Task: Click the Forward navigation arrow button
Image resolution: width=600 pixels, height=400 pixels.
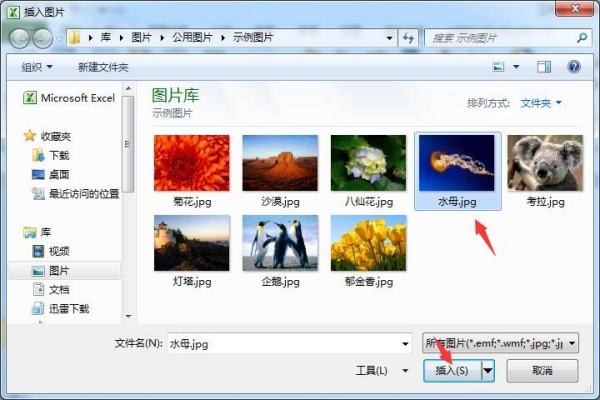Action: 42,38
